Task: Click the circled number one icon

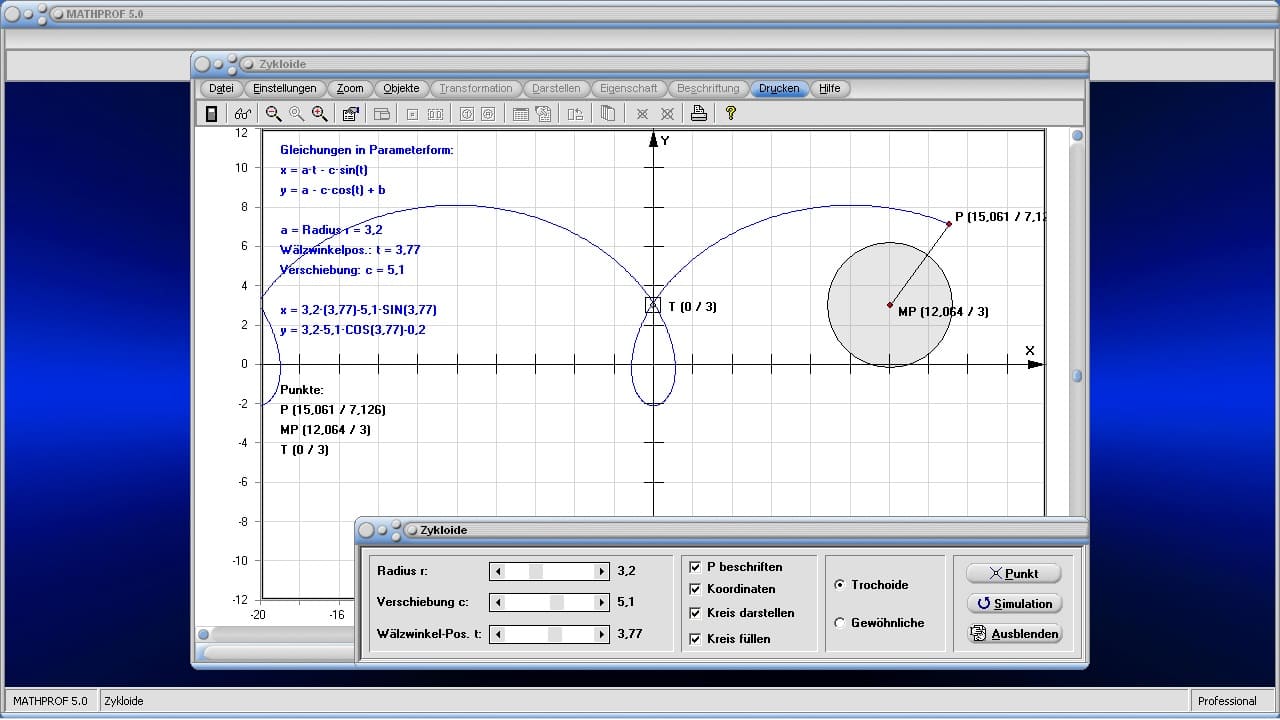Action: (x=466, y=114)
